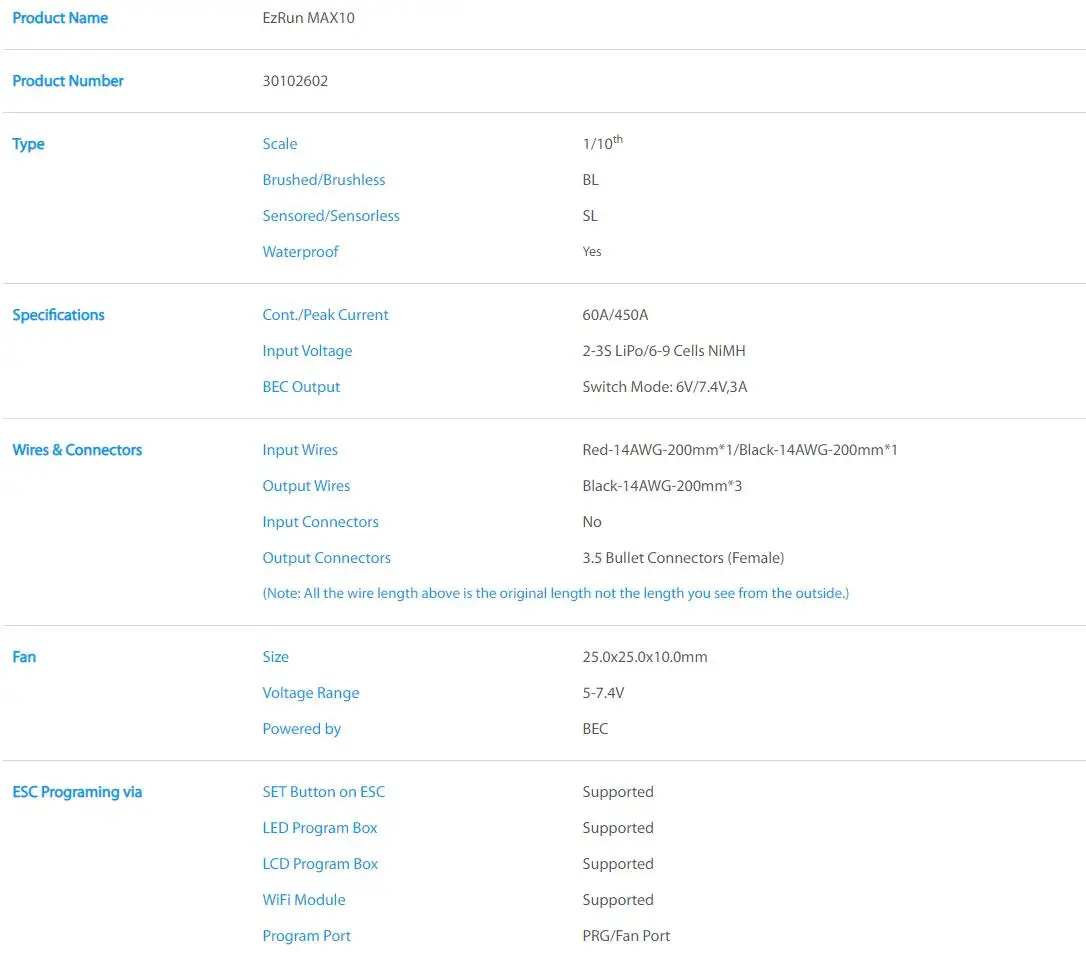This screenshot has width=1086, height=954.
Task: Select 'Supported' beside LED Program Box
Action: point(618,829)
